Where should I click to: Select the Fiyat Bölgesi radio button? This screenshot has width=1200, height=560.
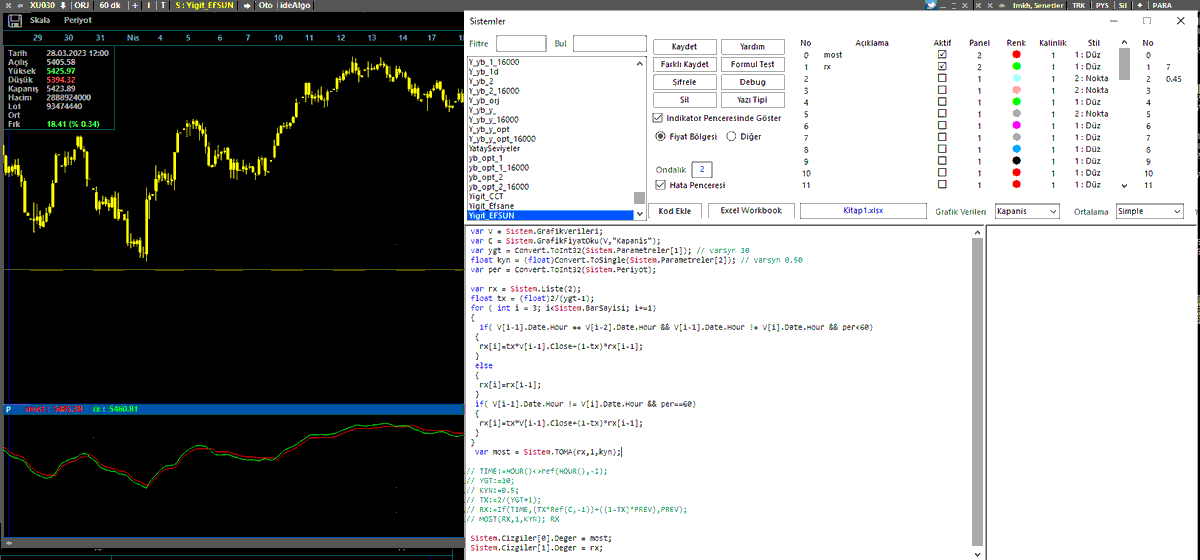coord(660,136)
